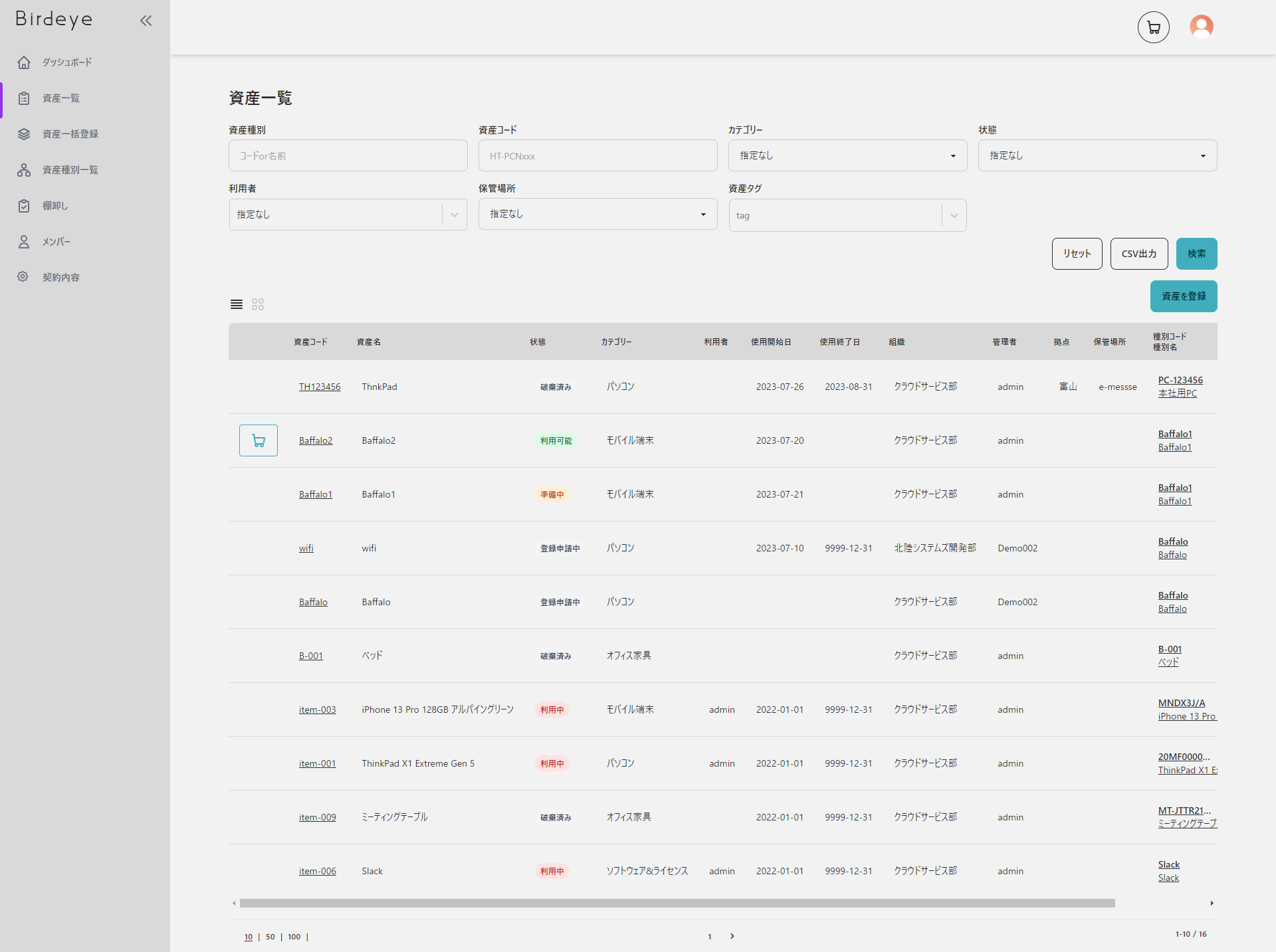Click the ダッシュボード home icon
Viewport: 1276px width, 952px height.
click(24, 62)
